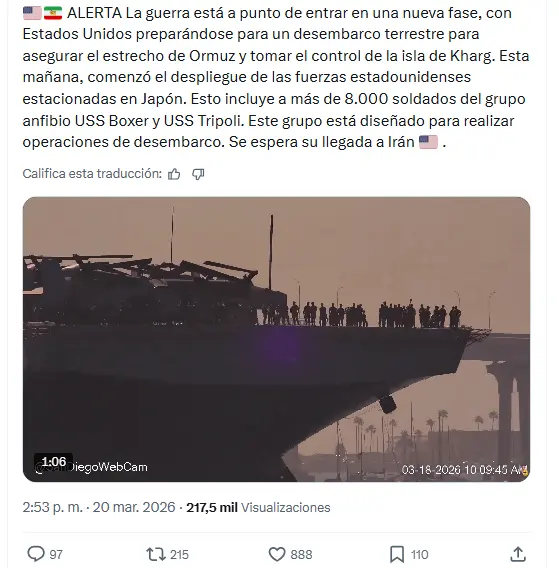The width and height of the screenshot is (559, 568).
Task: Bookmark this tweet
Action: 397,554
